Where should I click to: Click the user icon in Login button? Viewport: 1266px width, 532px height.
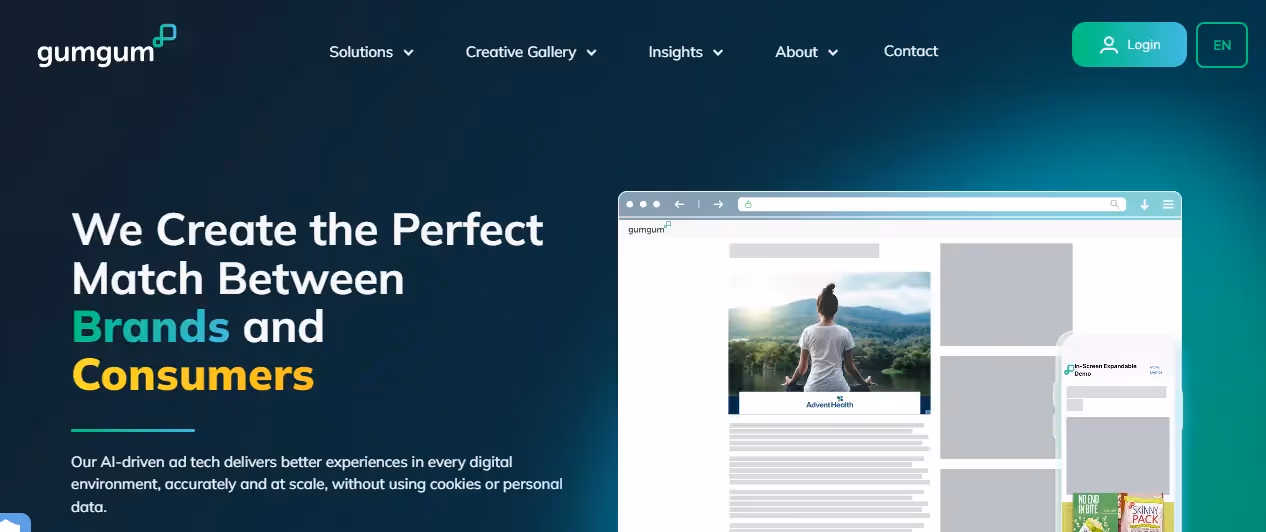pos(1108,45)
